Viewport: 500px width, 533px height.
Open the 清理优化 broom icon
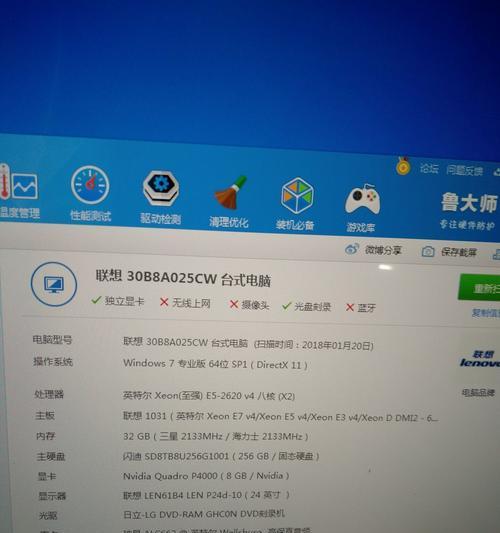coord(231,193)
